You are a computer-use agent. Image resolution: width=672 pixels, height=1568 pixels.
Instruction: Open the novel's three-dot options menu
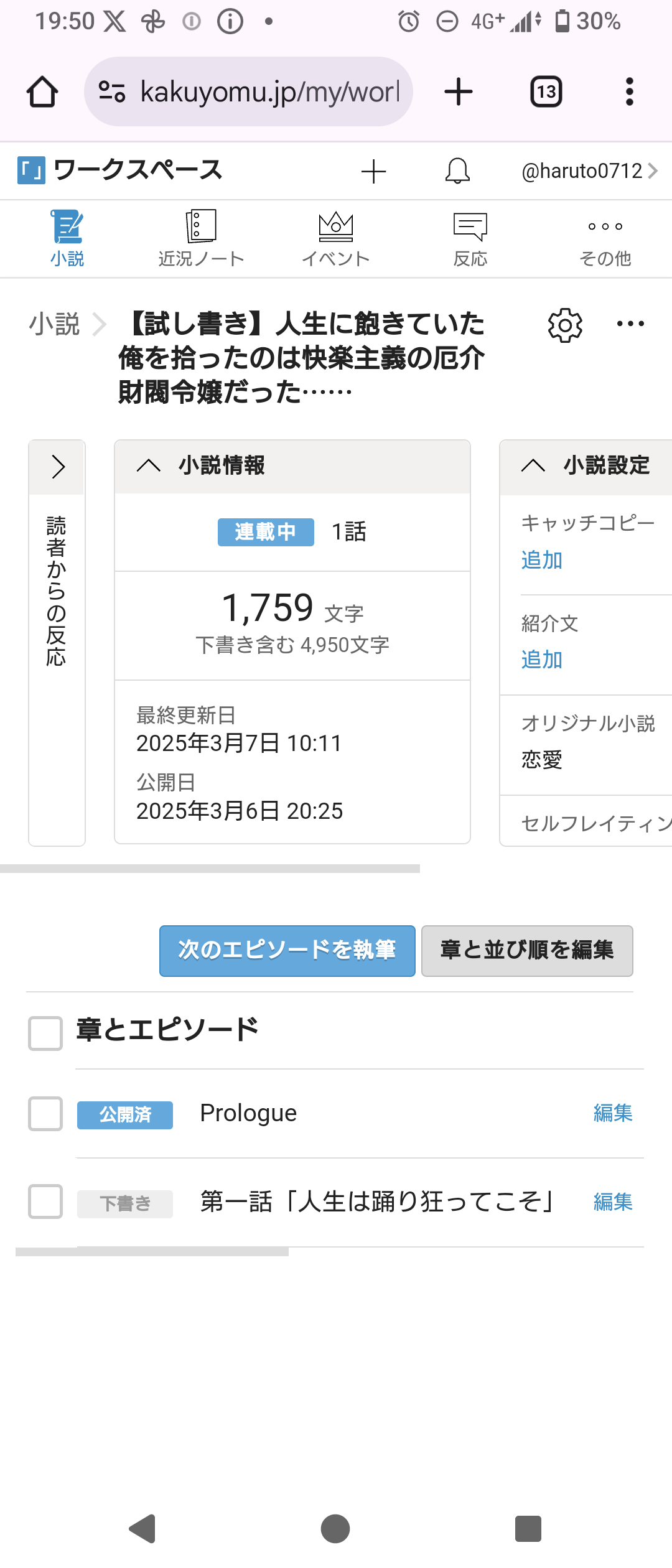point(630,324)
